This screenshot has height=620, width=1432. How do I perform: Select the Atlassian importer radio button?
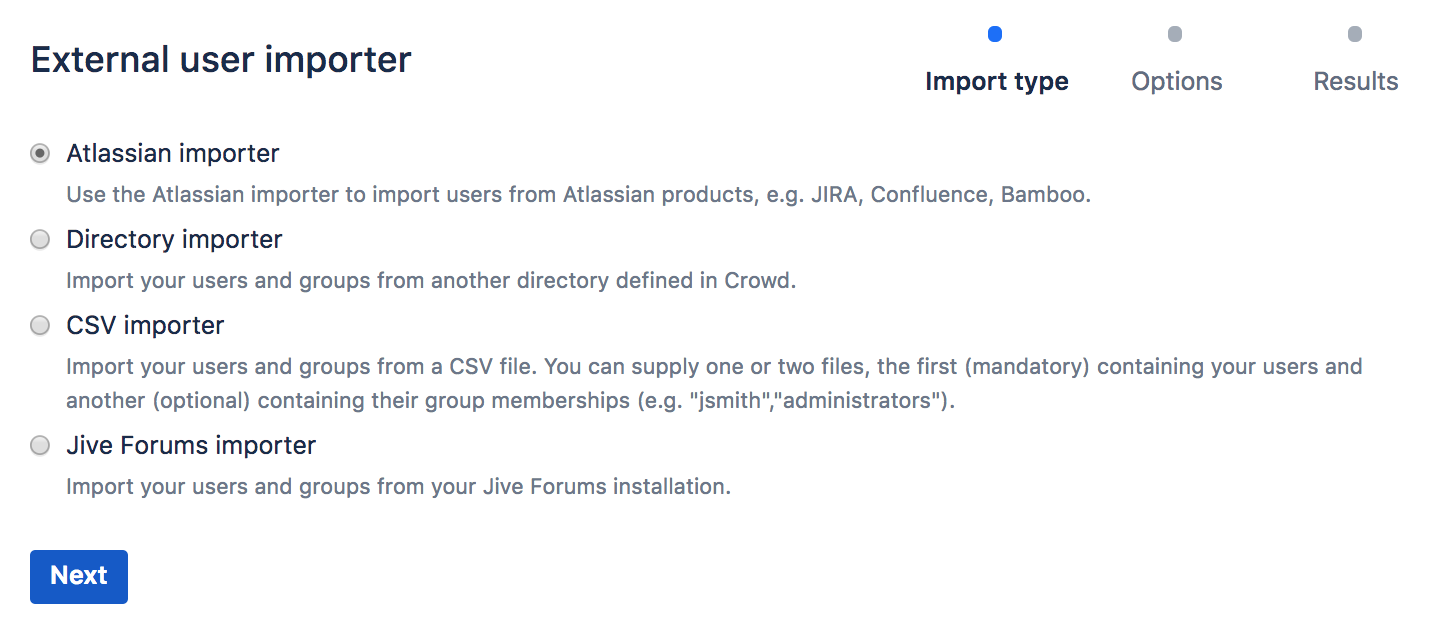coord(40,154)
